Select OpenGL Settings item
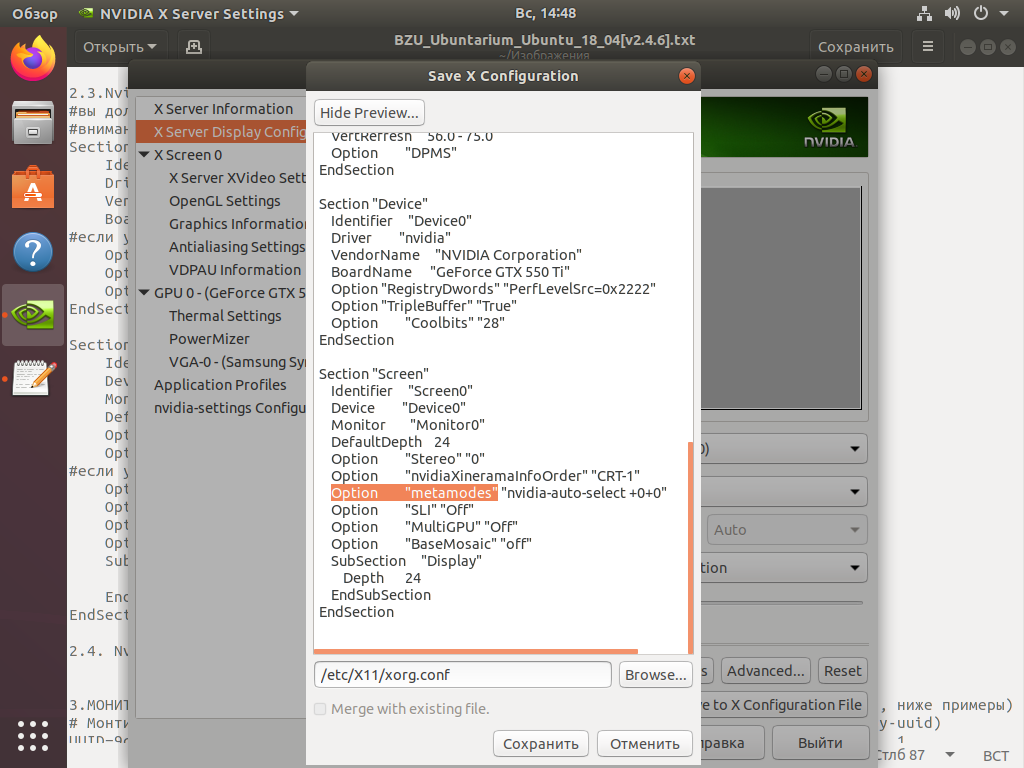 point(225,201)
